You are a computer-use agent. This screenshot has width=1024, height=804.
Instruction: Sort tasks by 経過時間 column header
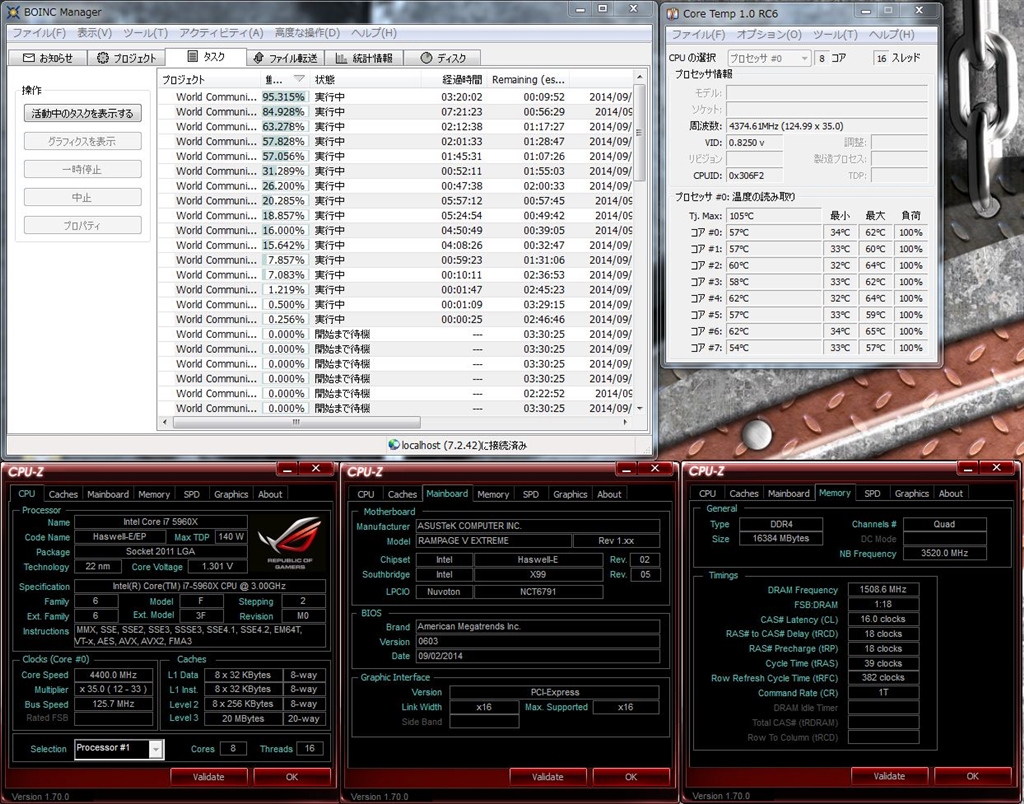point(453,79)
